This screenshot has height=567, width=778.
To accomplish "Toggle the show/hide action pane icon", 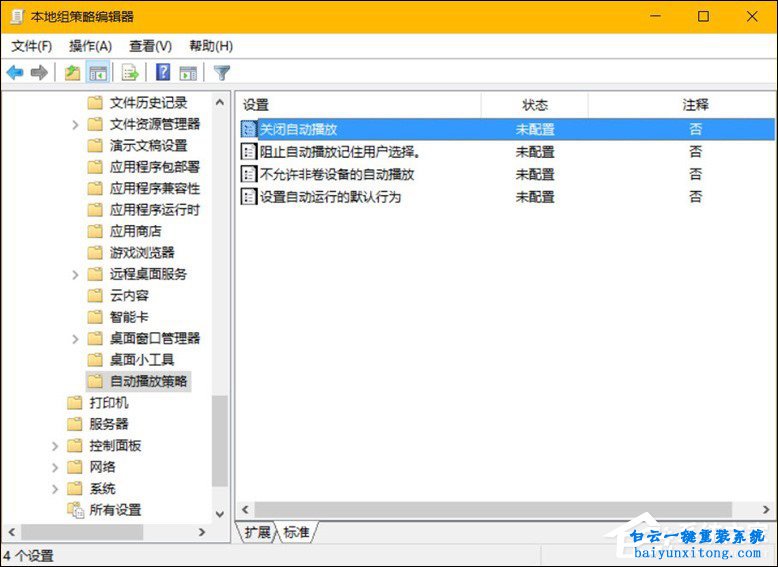I will pos(188,73).
